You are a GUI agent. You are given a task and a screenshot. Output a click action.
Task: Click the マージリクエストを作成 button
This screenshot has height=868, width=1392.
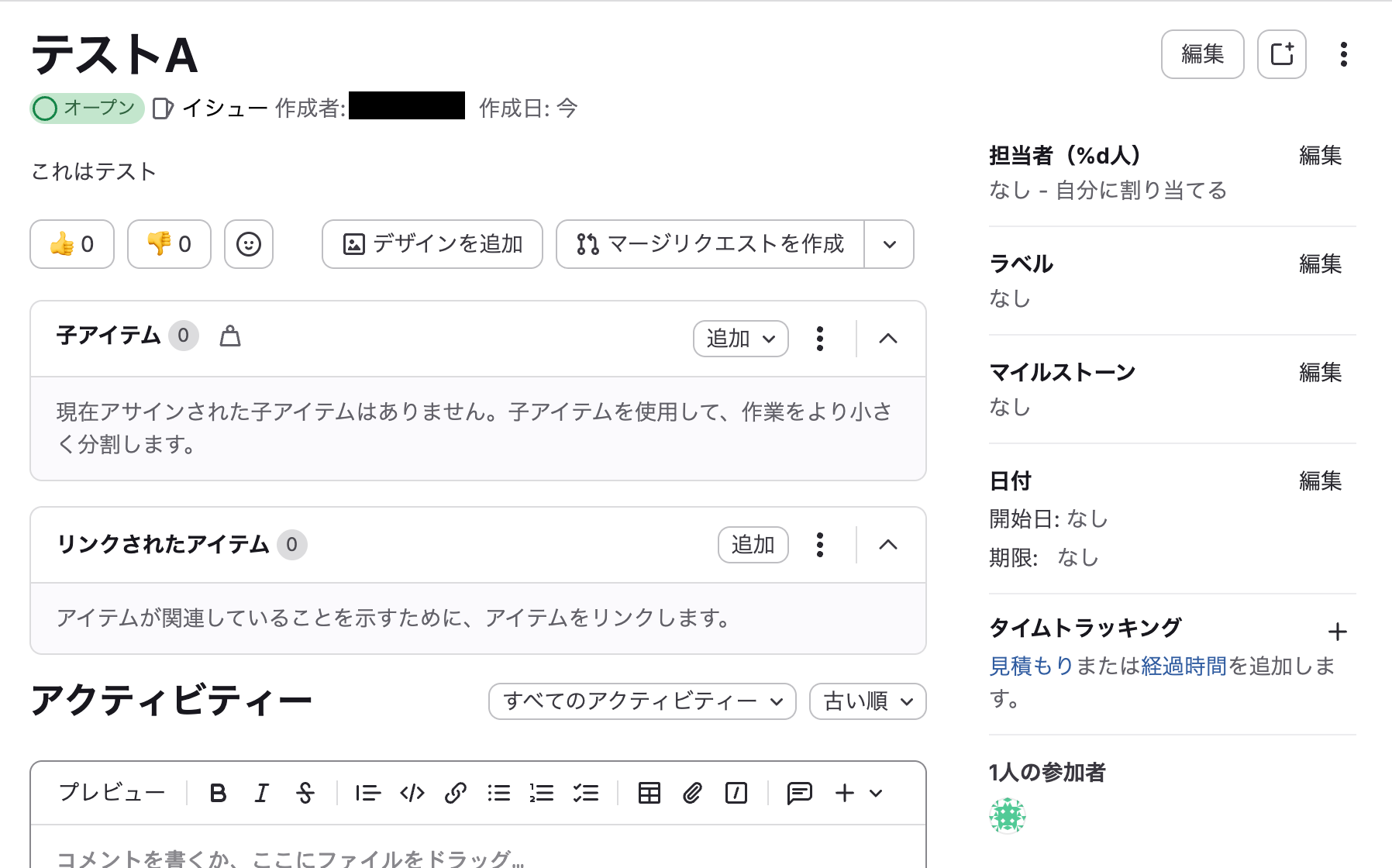point(710,244)
